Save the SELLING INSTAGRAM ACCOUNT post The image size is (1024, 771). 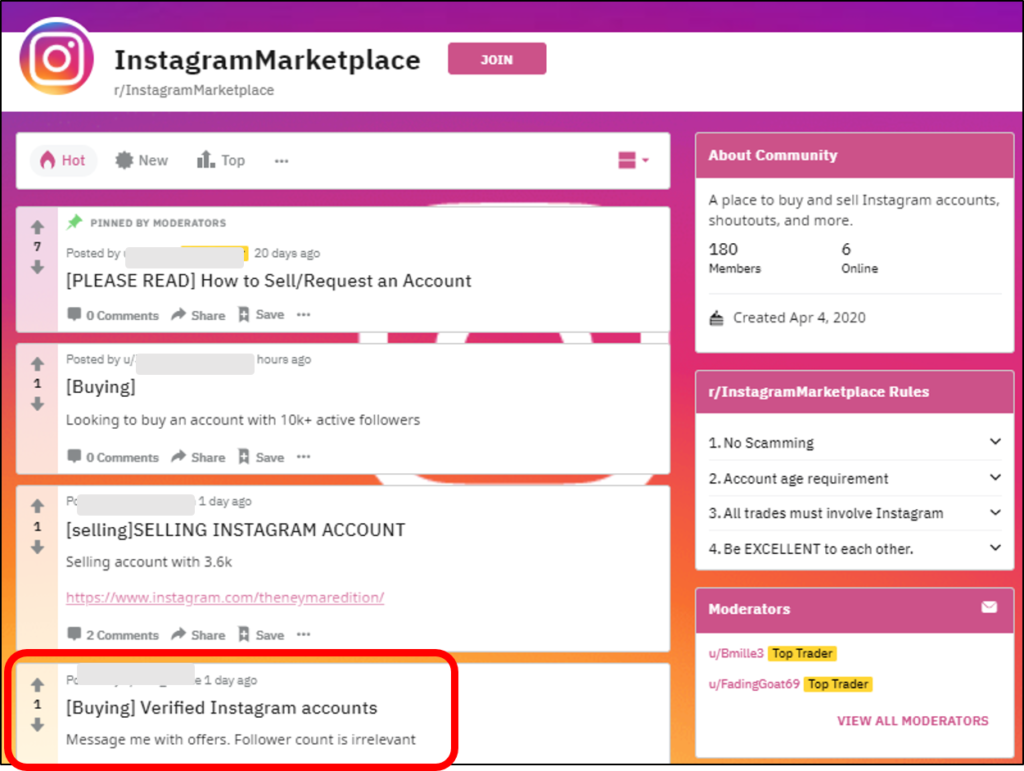coord(261,635)
